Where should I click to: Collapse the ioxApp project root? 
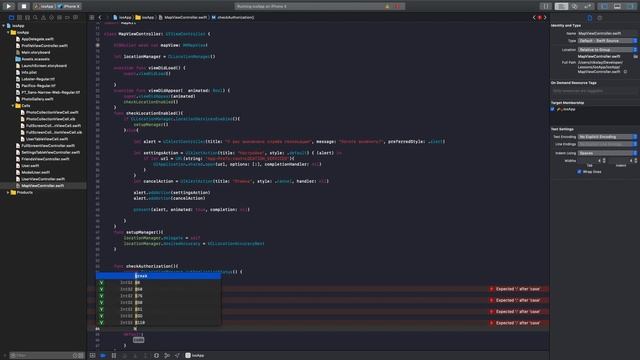[4, 26]
